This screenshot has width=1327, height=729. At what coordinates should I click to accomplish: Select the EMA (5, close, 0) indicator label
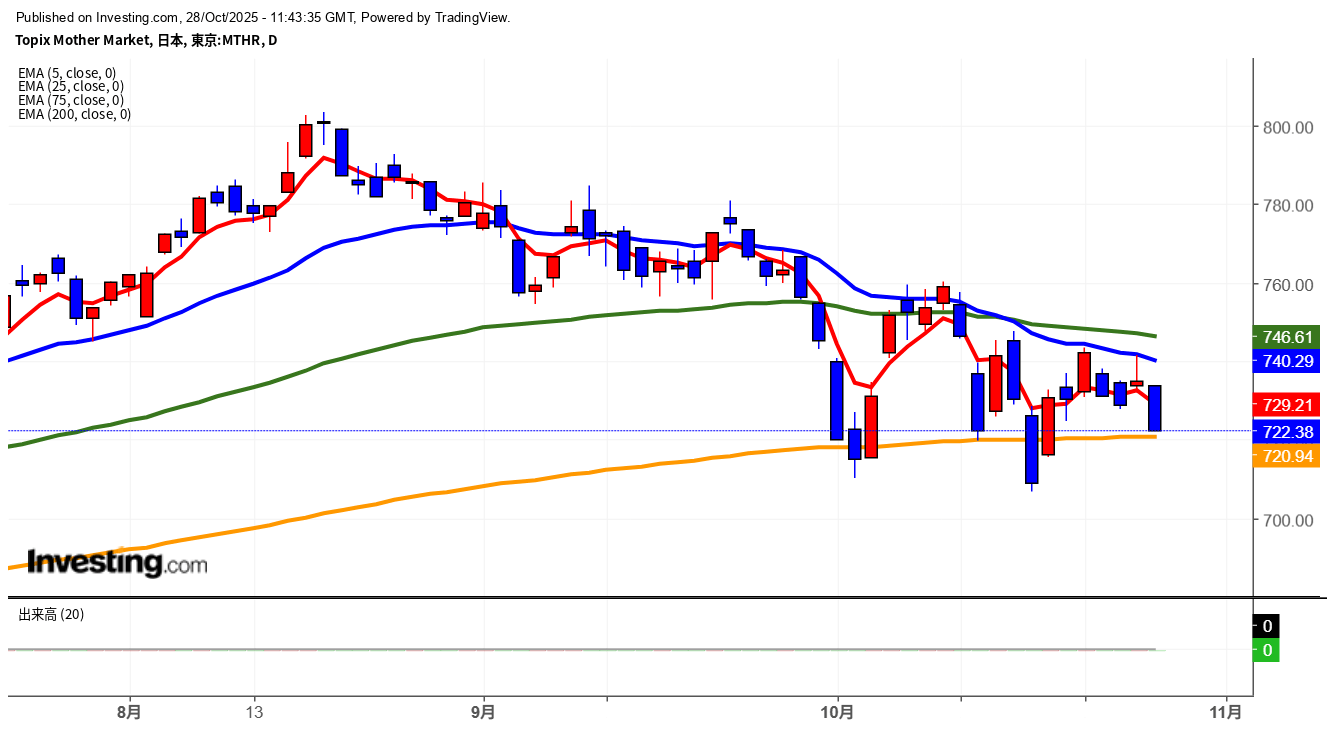67,73
